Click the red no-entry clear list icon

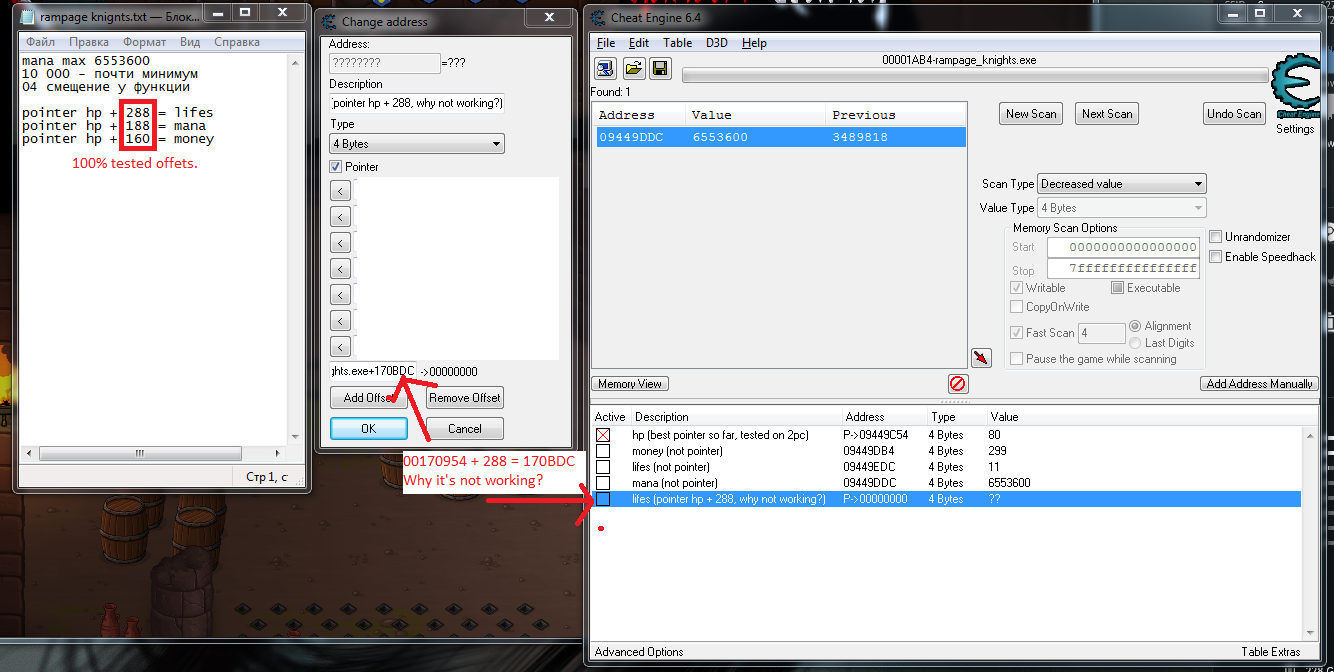(x=957, y=383)
